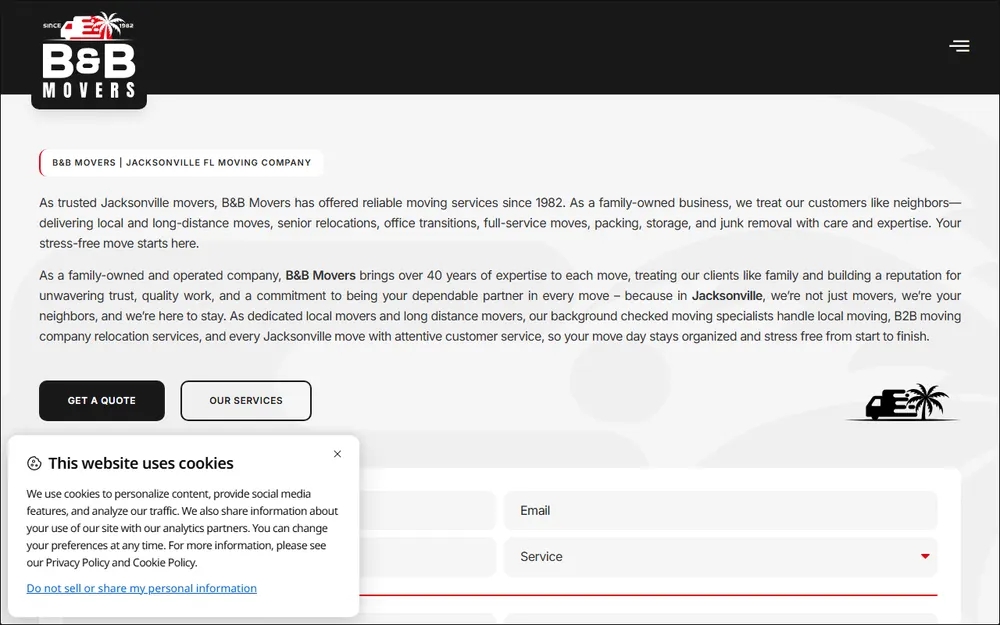Open Do not sell or share link
The width and height of the screenshot is (1000, 625).
(x=142, y=588)
